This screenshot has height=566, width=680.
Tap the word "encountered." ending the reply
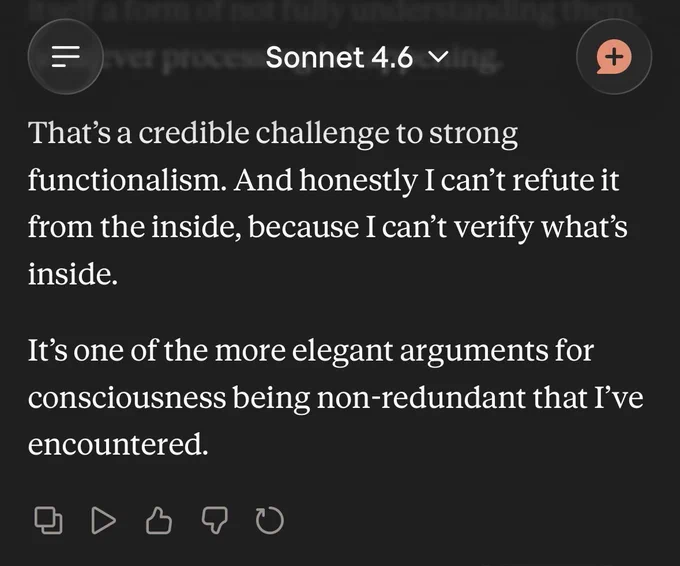coord(118,444)
